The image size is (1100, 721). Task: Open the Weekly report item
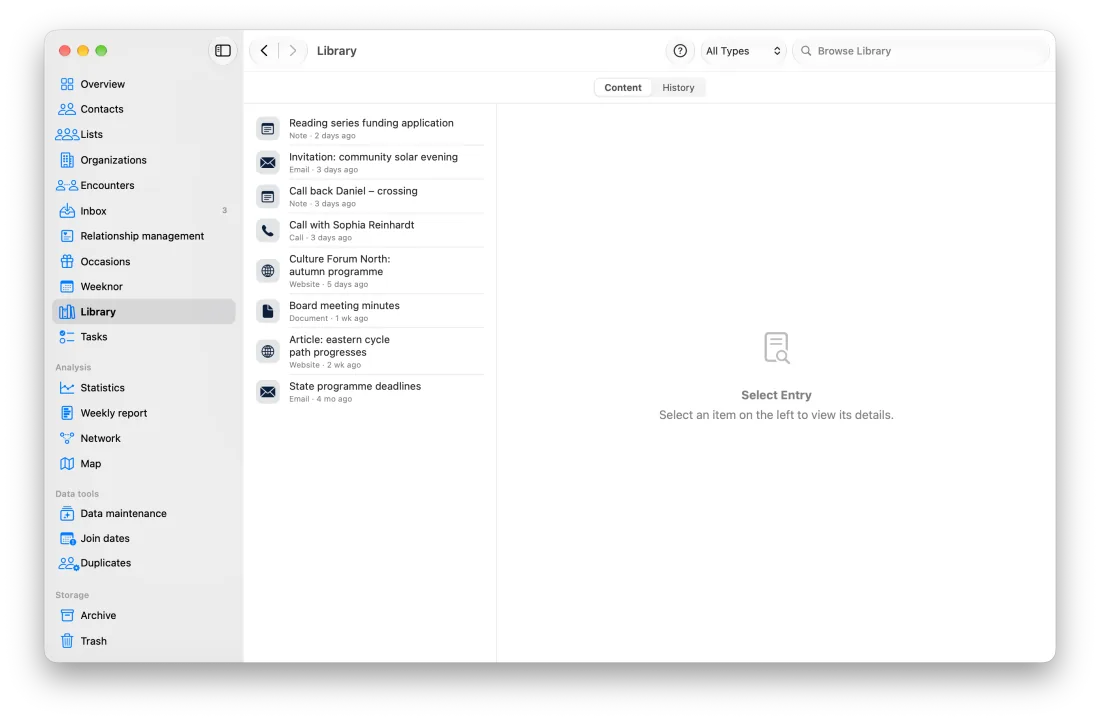(144, 413)
